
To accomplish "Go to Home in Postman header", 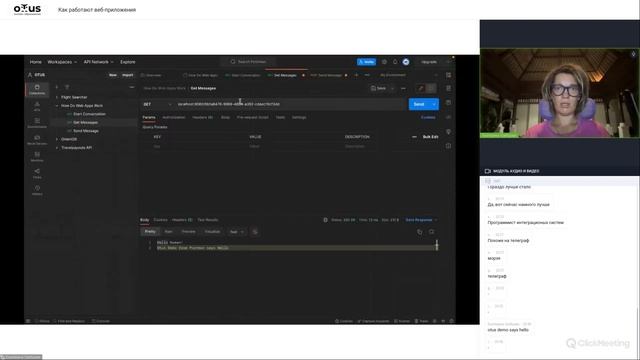I will click(x=36, y=62).
